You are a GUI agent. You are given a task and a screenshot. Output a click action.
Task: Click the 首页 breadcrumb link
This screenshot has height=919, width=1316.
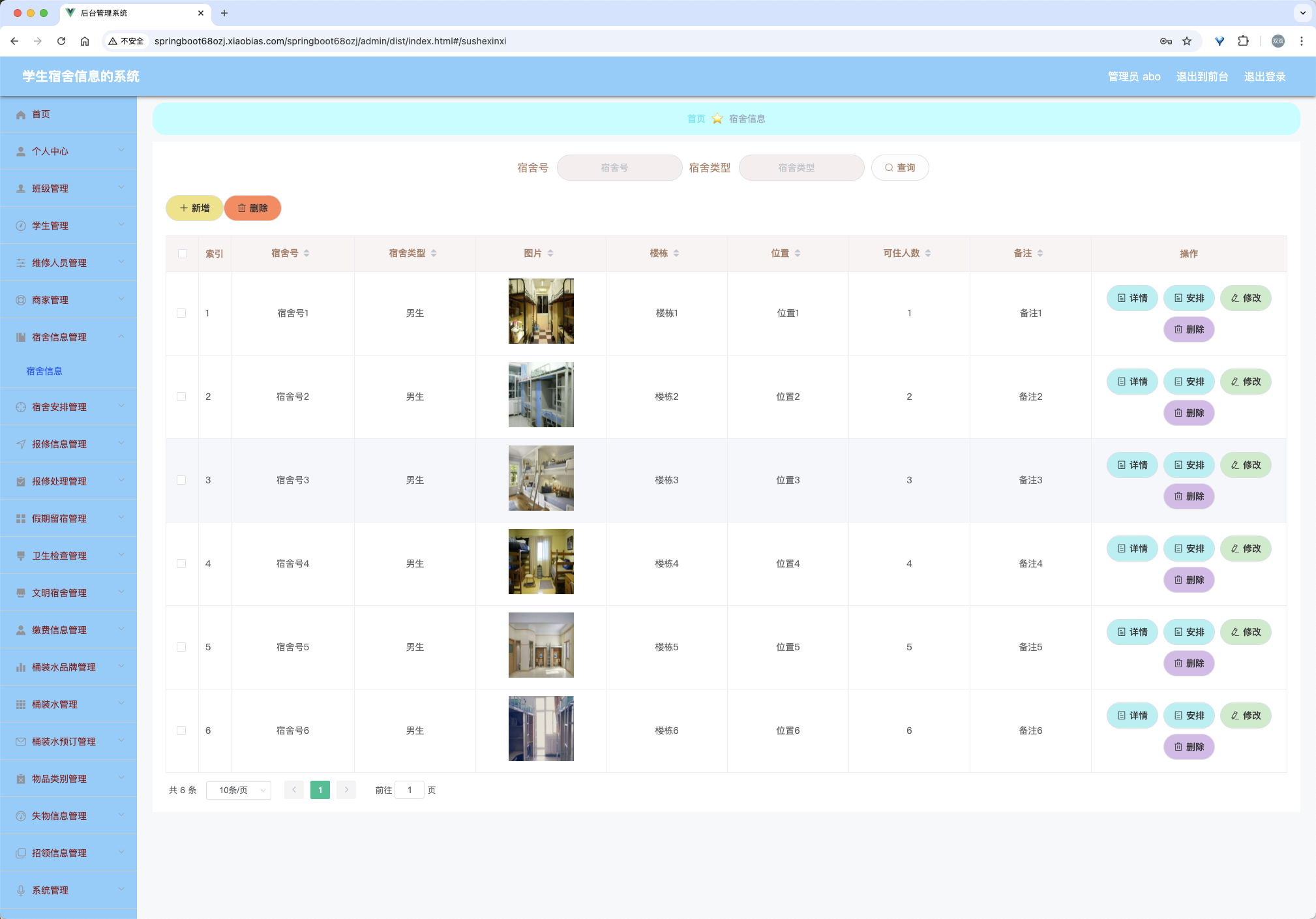(696, 119)
